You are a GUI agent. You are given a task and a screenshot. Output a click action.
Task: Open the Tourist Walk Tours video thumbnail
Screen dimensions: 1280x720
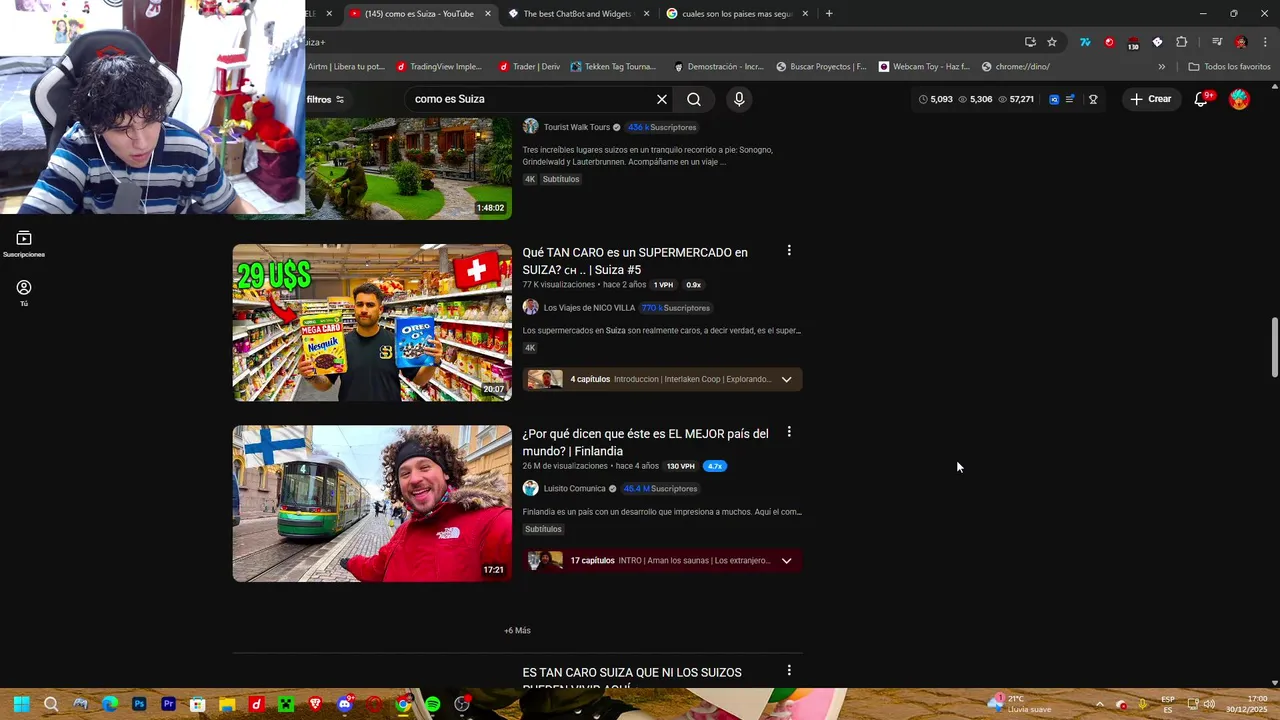[x=408, y=168]
